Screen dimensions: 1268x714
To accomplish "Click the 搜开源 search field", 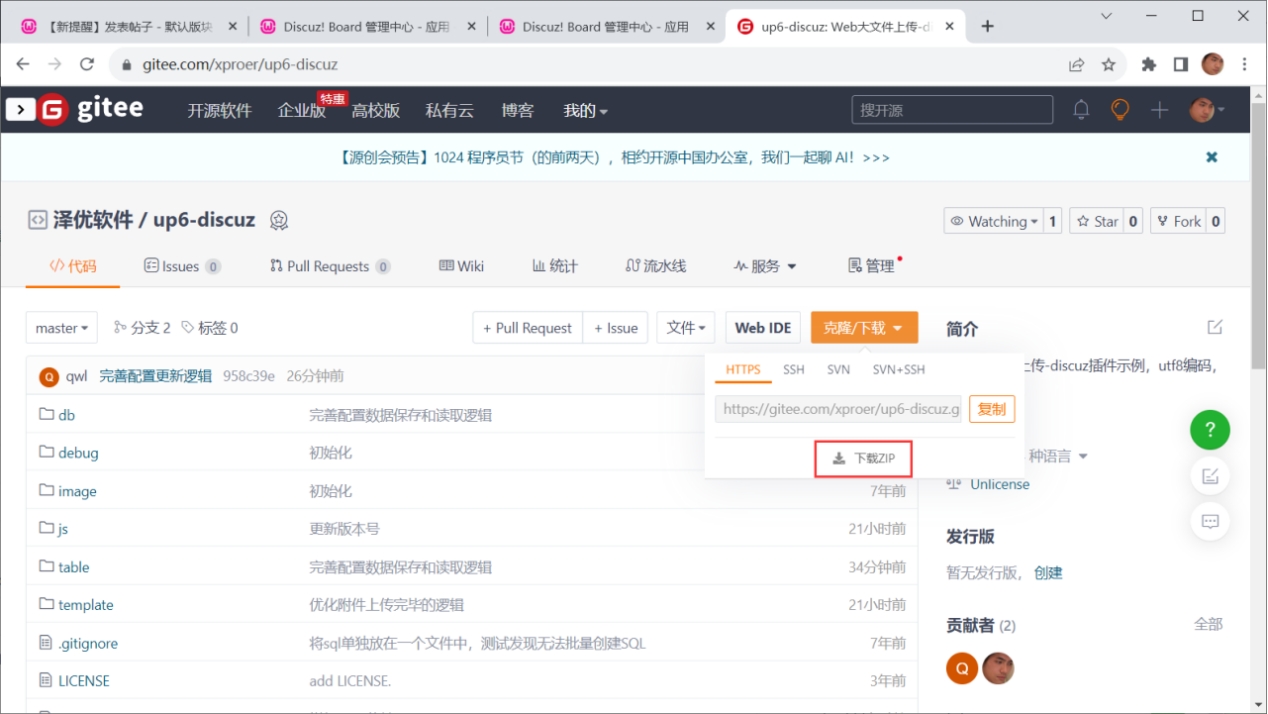I will [x=952, y=110].
